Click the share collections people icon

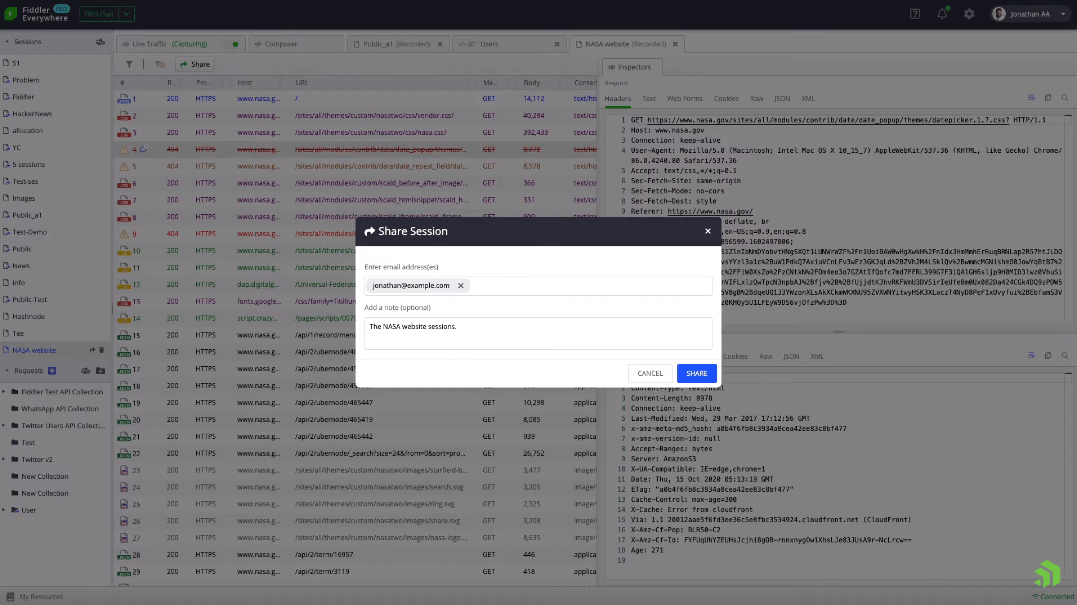click(86, 371)
